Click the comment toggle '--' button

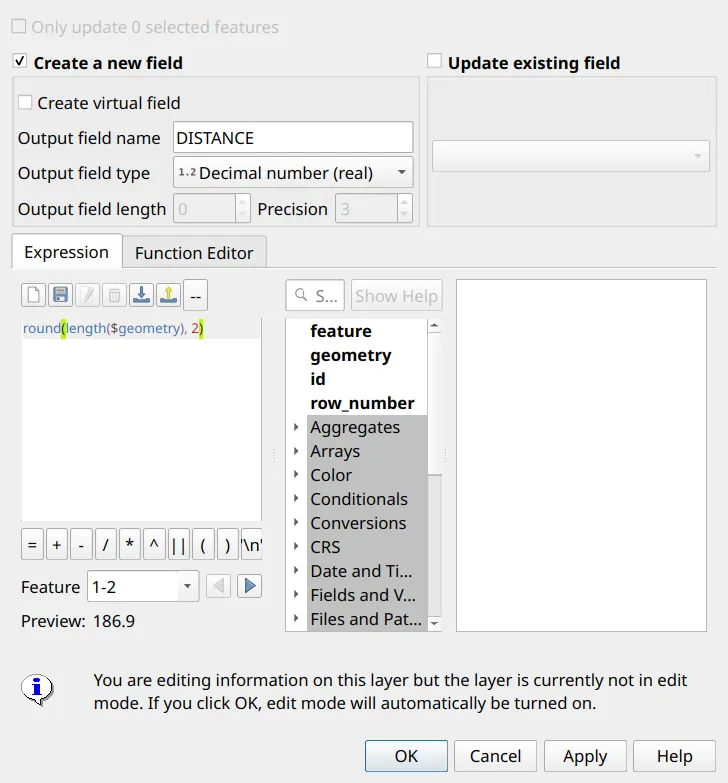point(196,295)
